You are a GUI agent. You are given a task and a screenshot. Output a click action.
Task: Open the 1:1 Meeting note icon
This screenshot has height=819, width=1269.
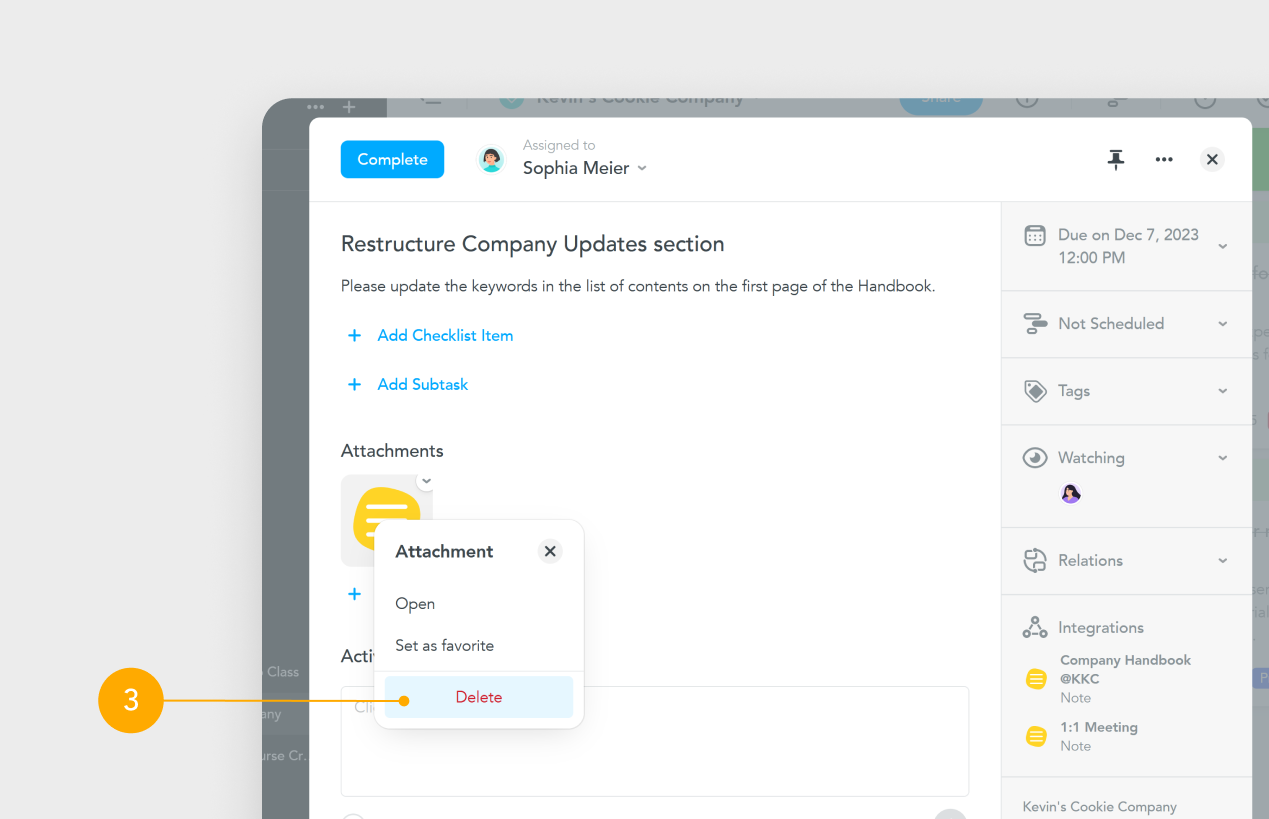point(1035,736)
